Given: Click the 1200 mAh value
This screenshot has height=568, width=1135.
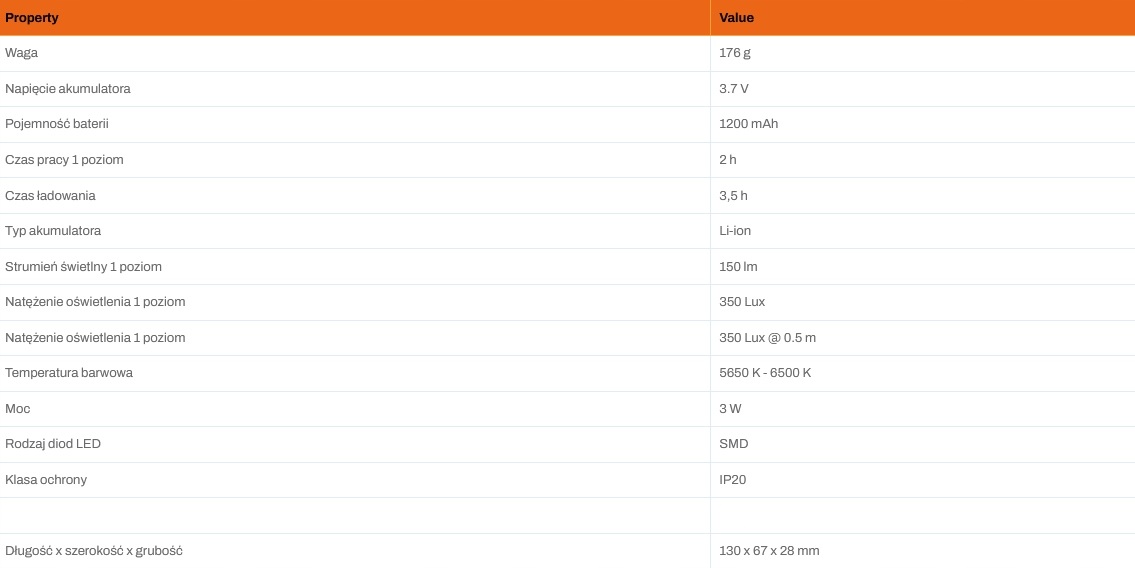Looking at the screenshot, I should (748, 124).
